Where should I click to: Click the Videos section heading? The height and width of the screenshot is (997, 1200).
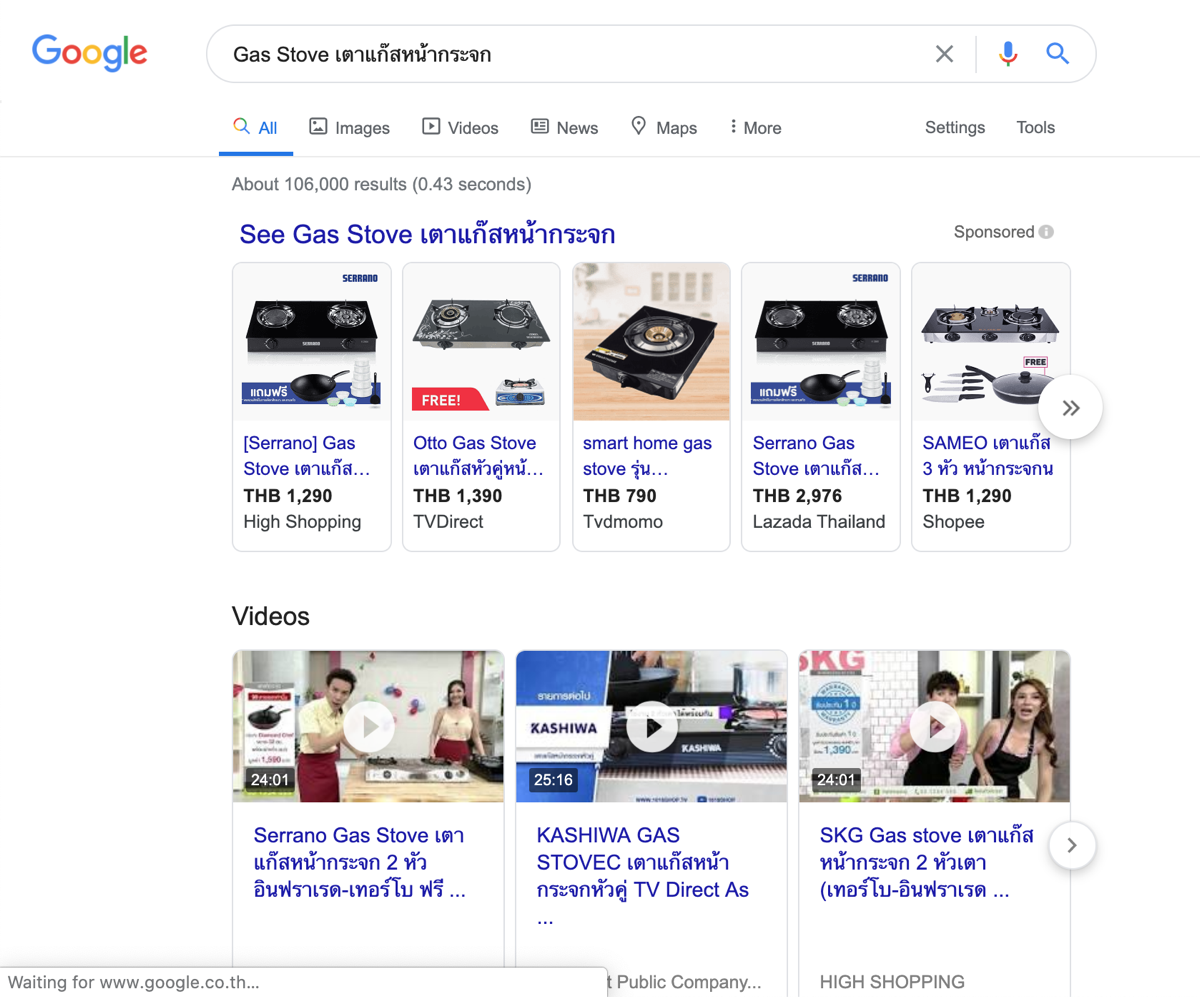click(x=271, y=616)
